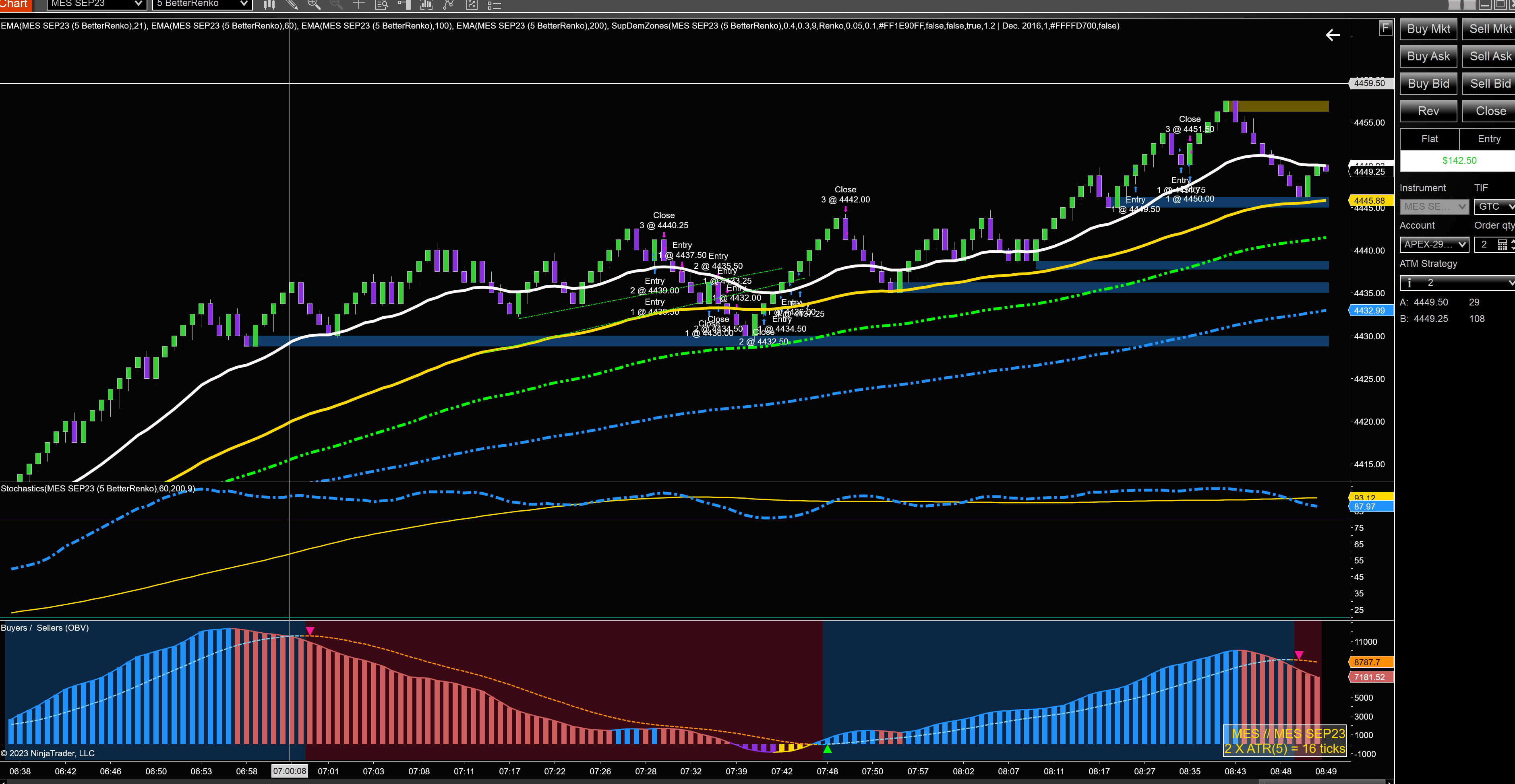Viewport: 1515px width, 784px height.
Task: Open the strategies icon in toolbar
Action: click(449, 5)
